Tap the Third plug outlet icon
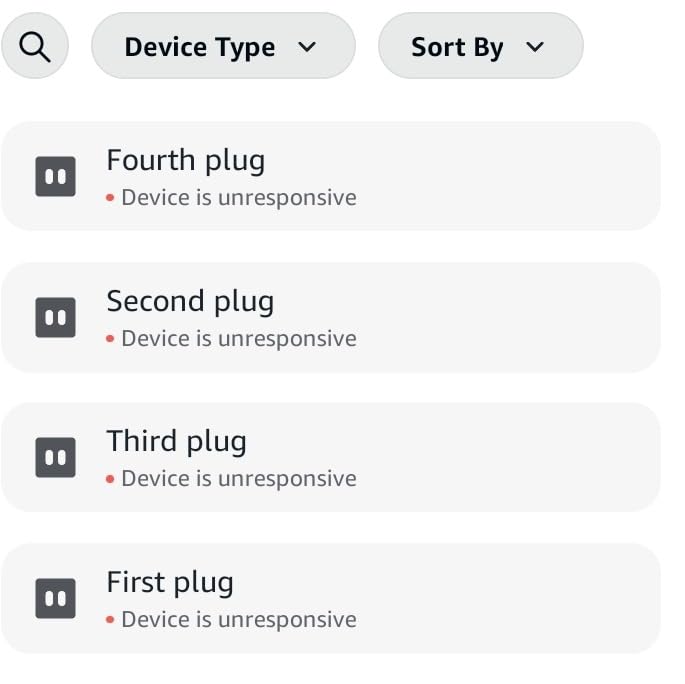The width and height of the screenshot is (685, 684). tap(56, 458)
